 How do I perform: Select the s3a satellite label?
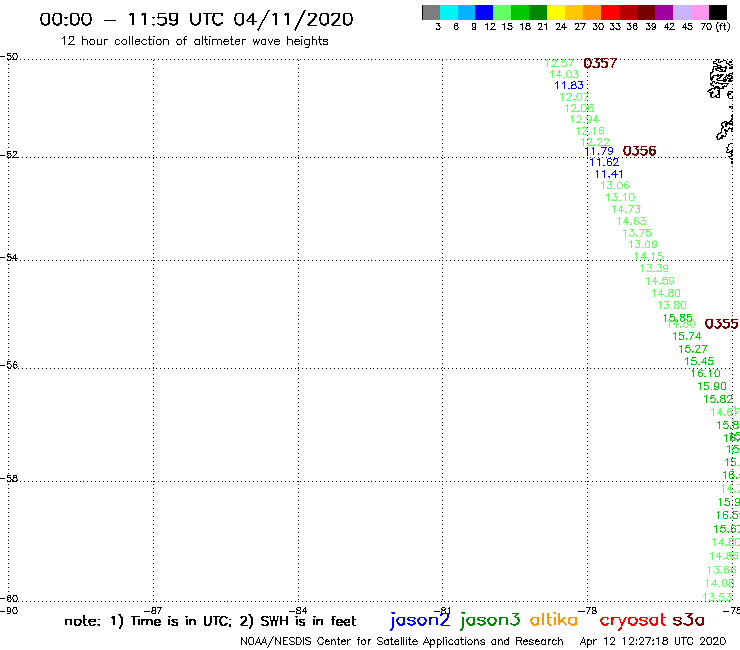(x=689, y=620)
